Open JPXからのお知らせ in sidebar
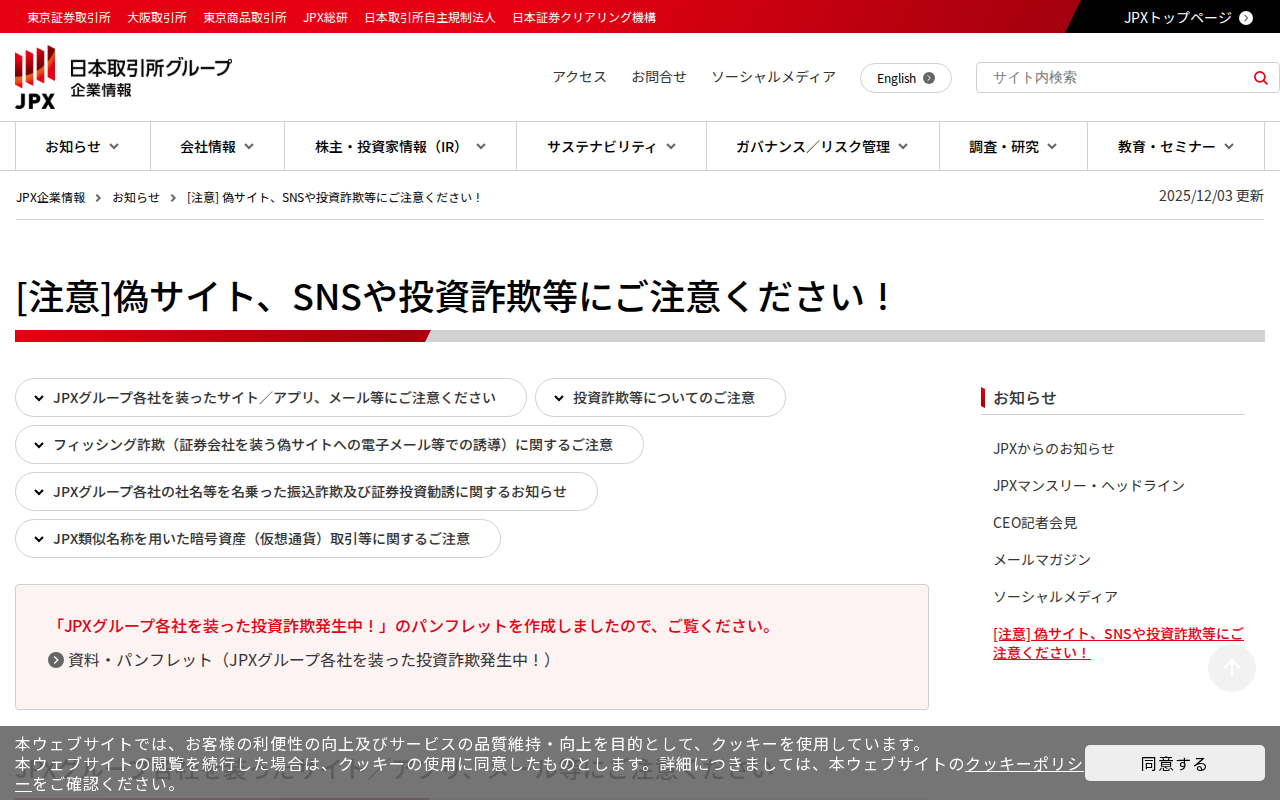The width and height of the screenshot is (1280, 800). pyautogui.click(x=1054, y=448)
